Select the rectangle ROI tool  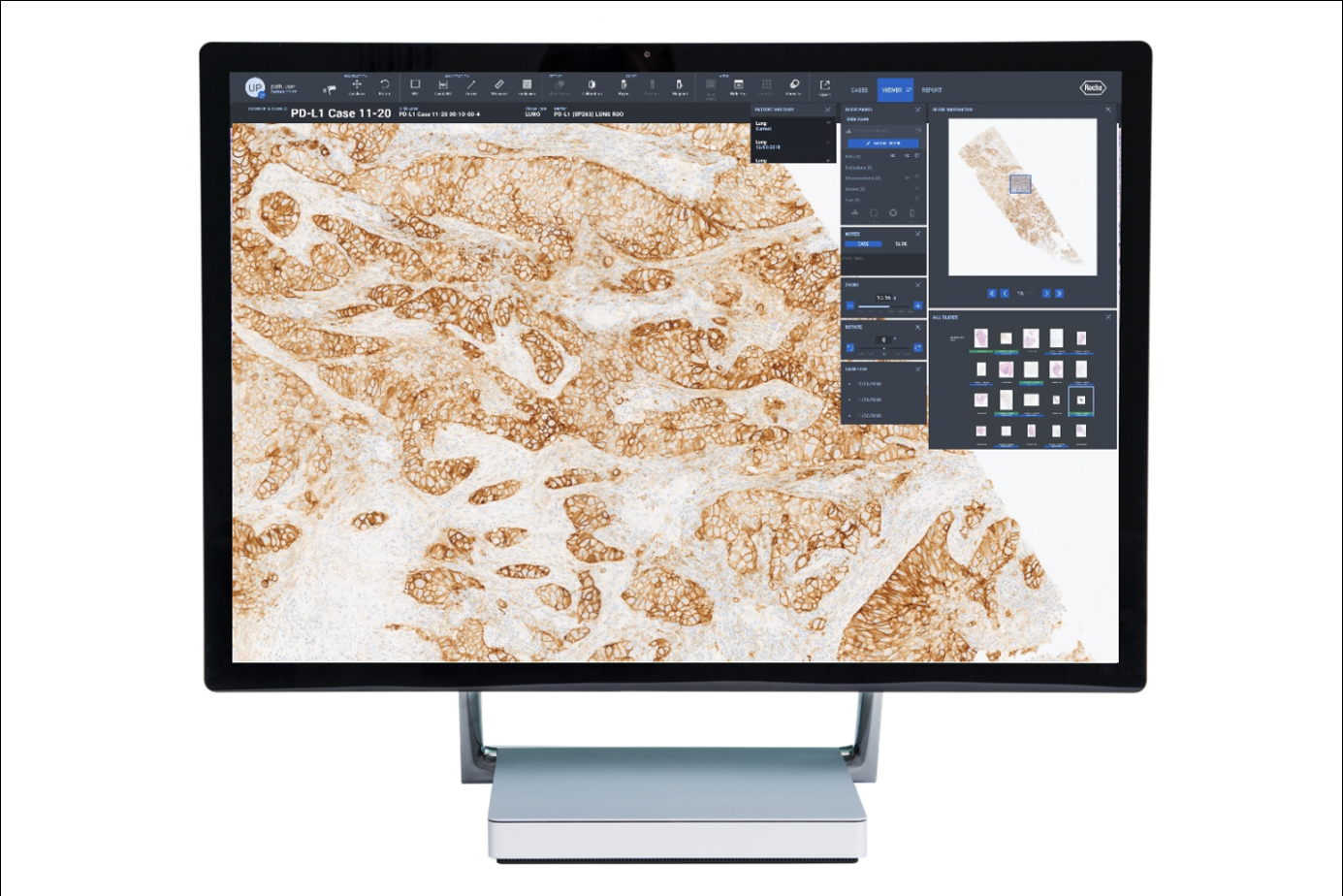click(x=415, y=87)
